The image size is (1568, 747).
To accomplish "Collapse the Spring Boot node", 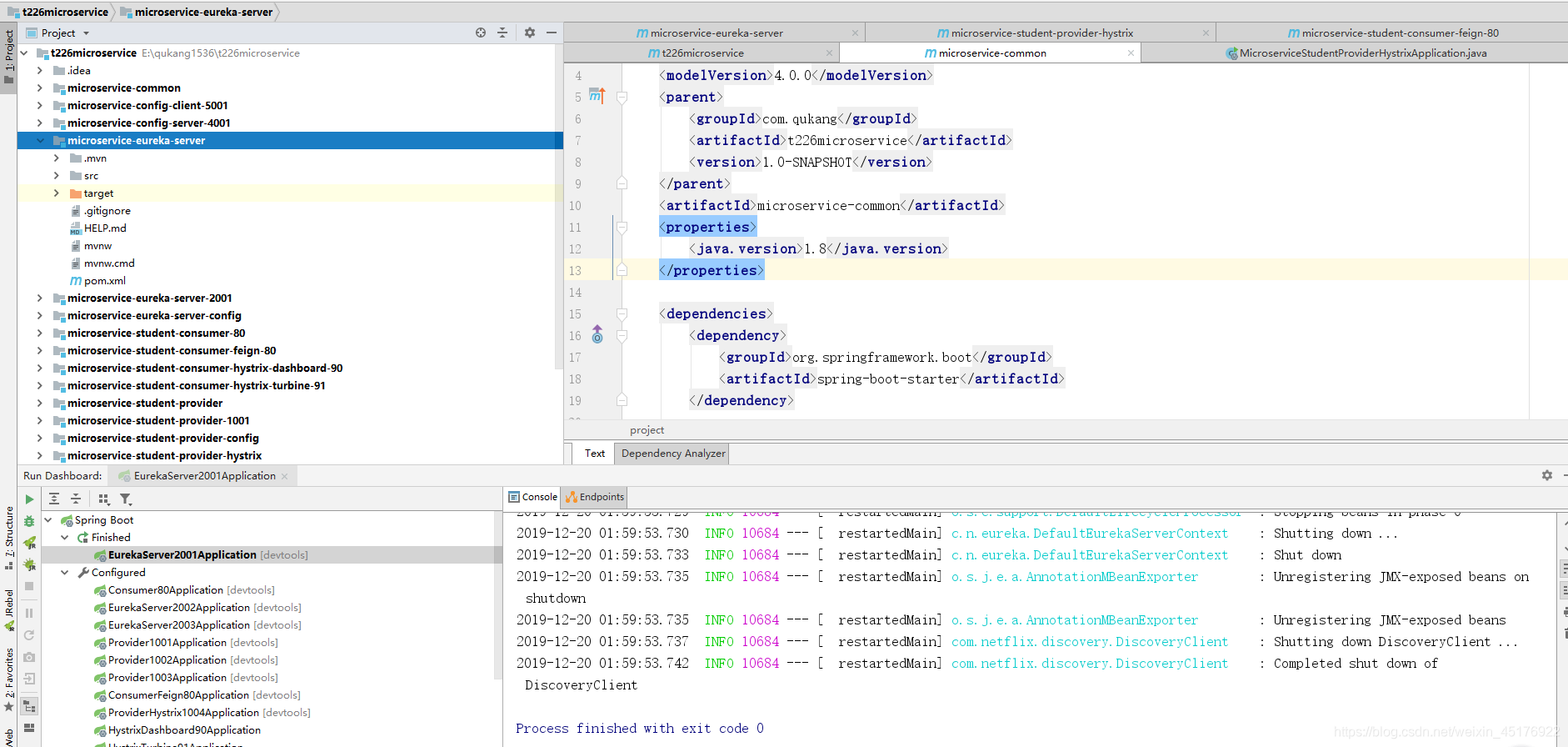I will tap(48, 520).
